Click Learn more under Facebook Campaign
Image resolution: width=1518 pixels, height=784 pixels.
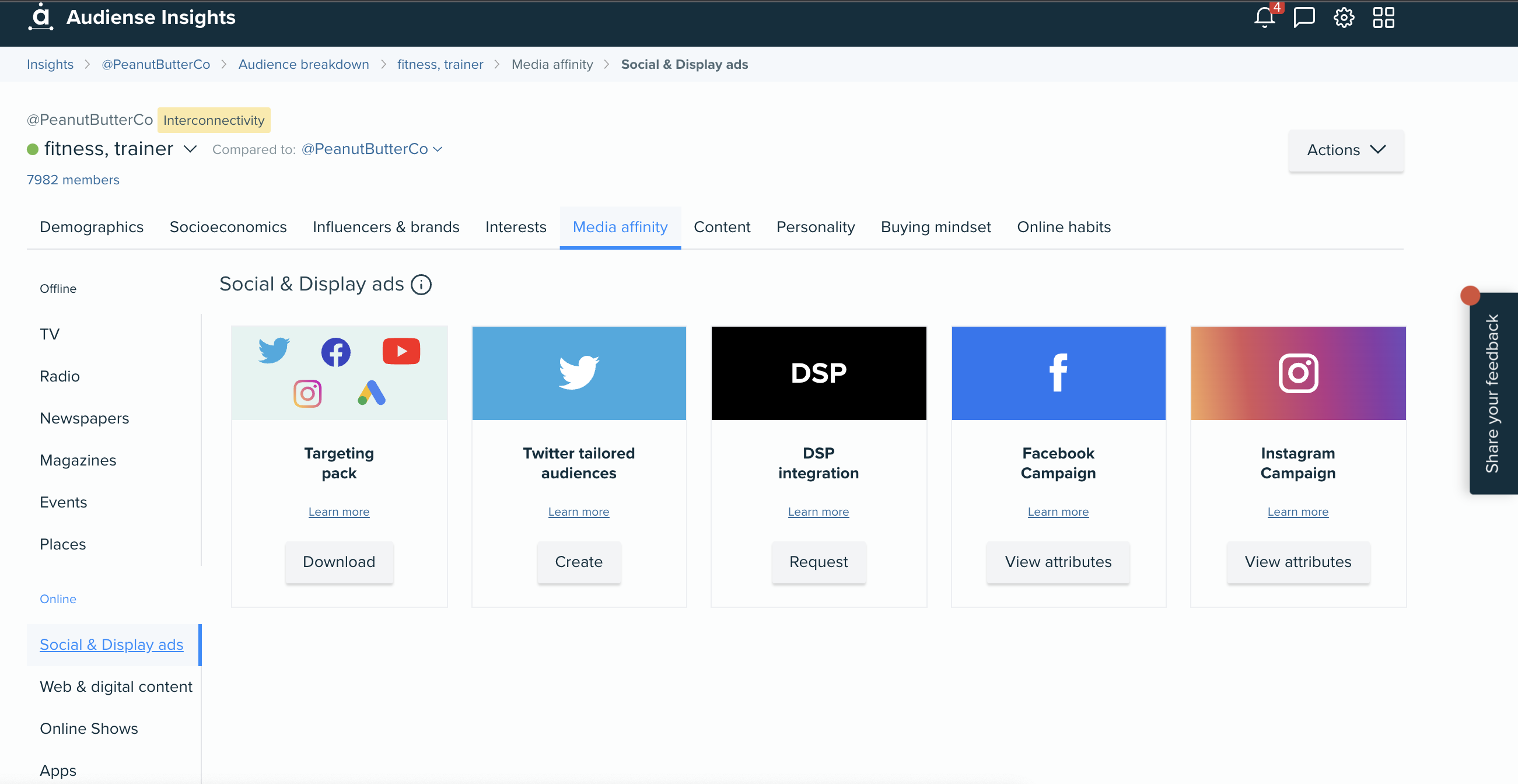point(1058,512)
